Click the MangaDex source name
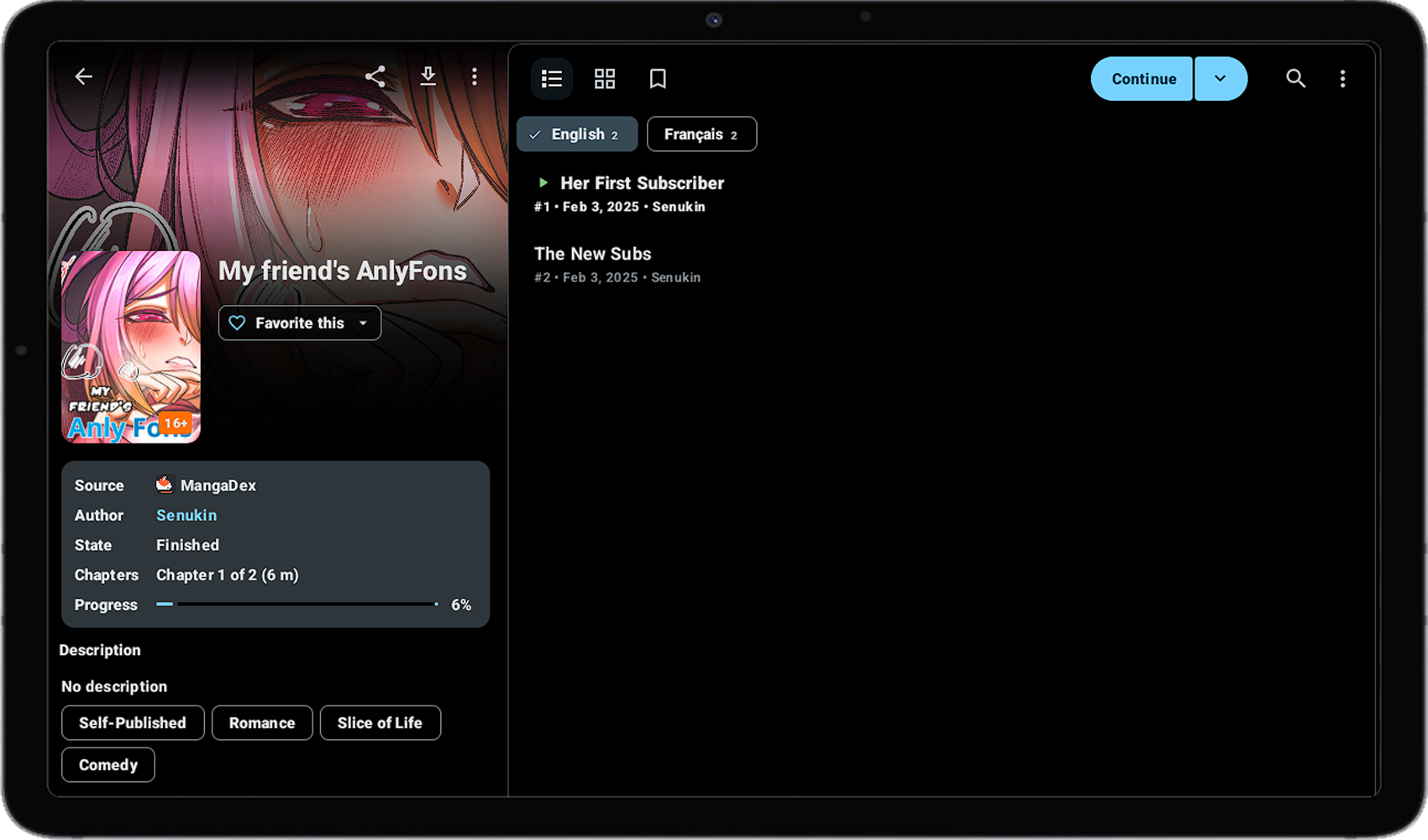The height and width of the screenshot is (840, 1428). [x=218, y=486]
